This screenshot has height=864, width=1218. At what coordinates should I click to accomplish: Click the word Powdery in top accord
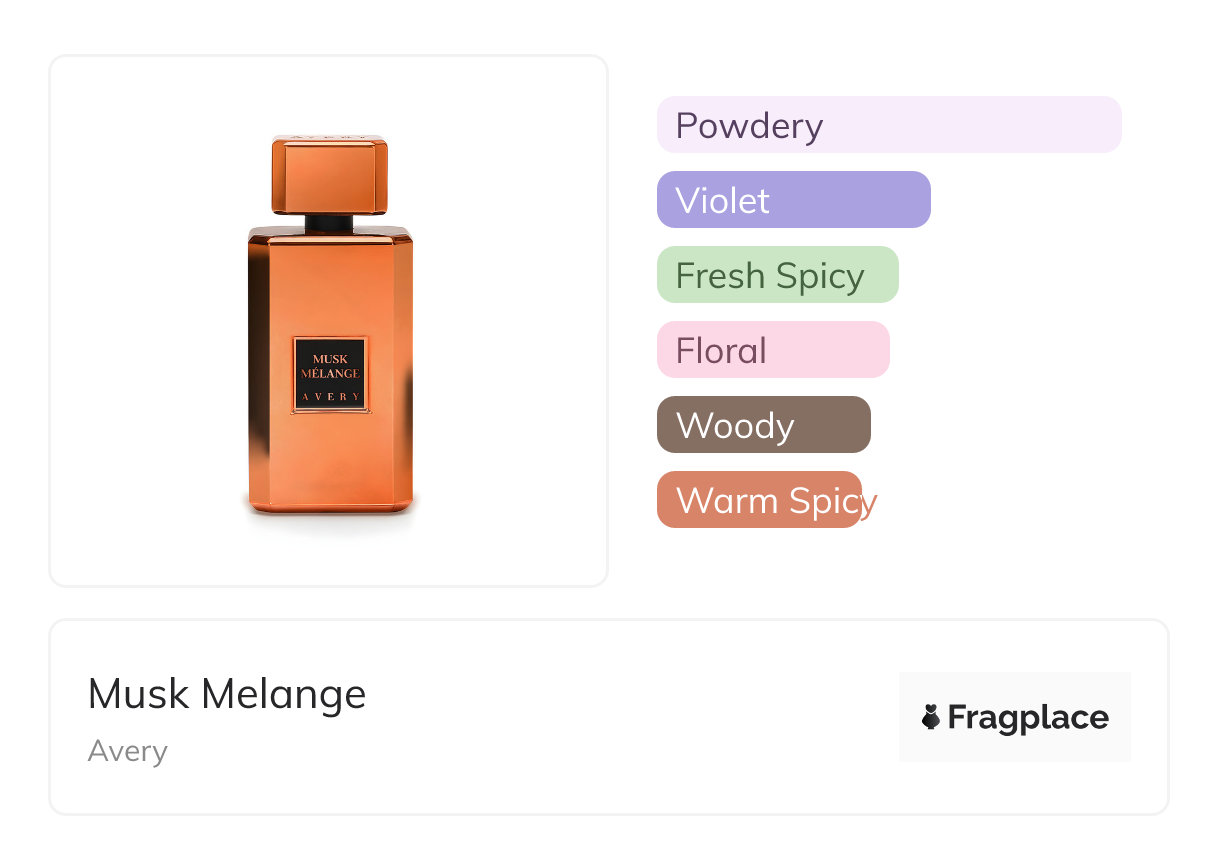coord(749,126)
